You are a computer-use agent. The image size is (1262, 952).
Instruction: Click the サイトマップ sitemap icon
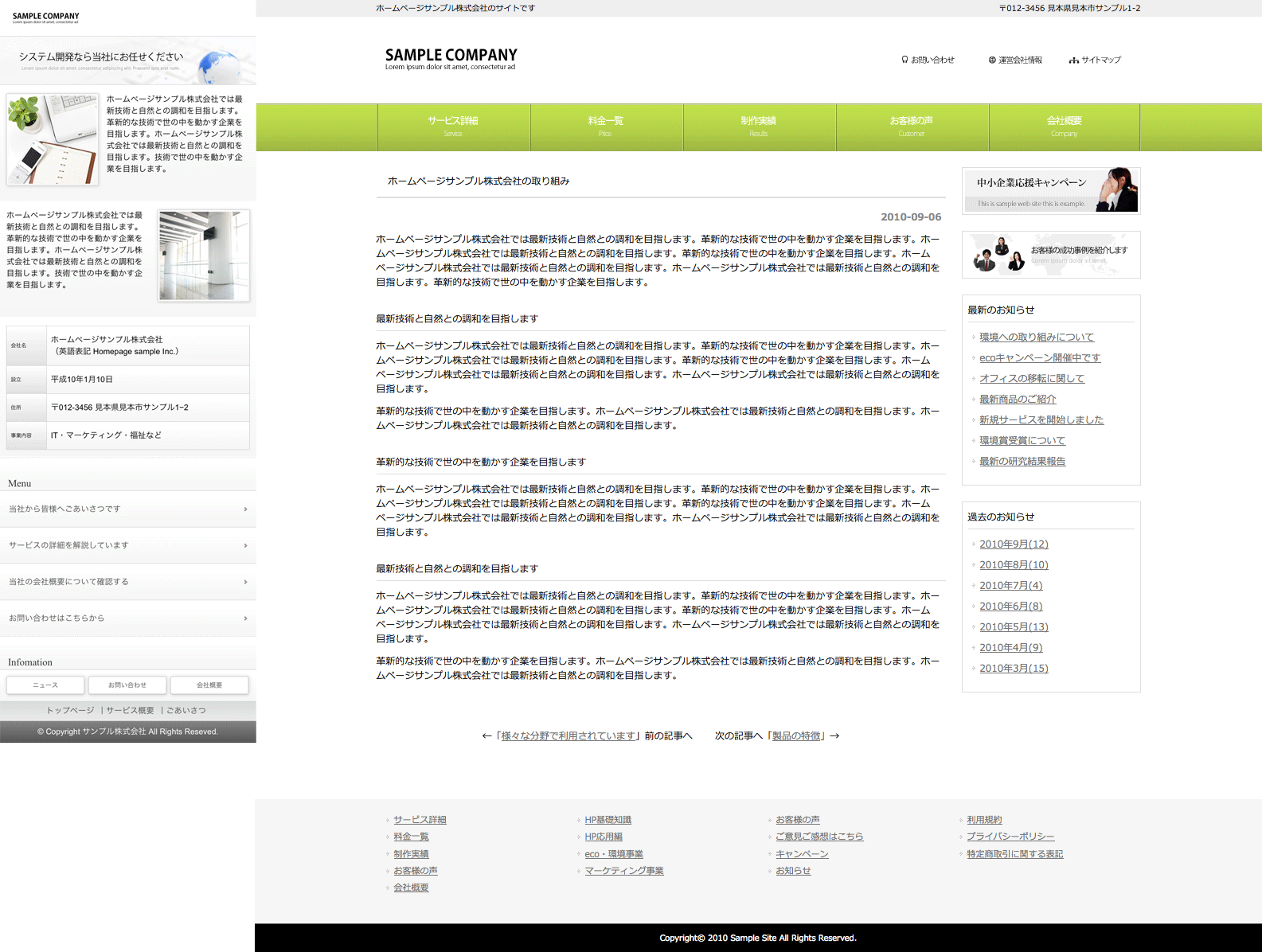[1073, 60]
